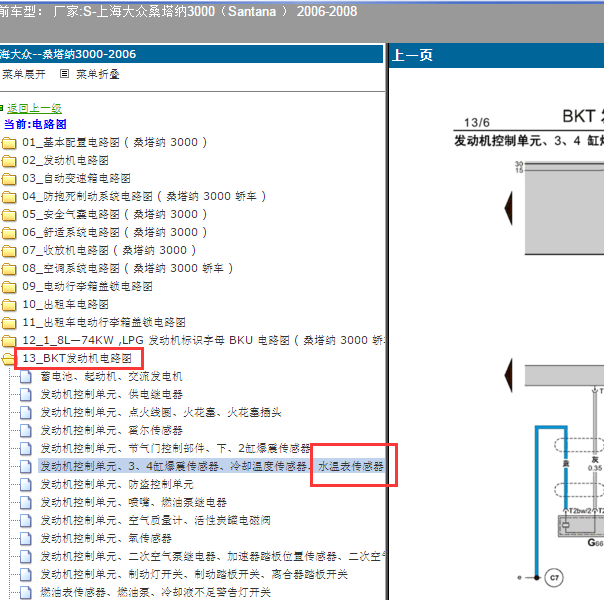The image size is (604, 600).
Task: Expand 07_收放机电路图 entry
Action: click(109, 251)
